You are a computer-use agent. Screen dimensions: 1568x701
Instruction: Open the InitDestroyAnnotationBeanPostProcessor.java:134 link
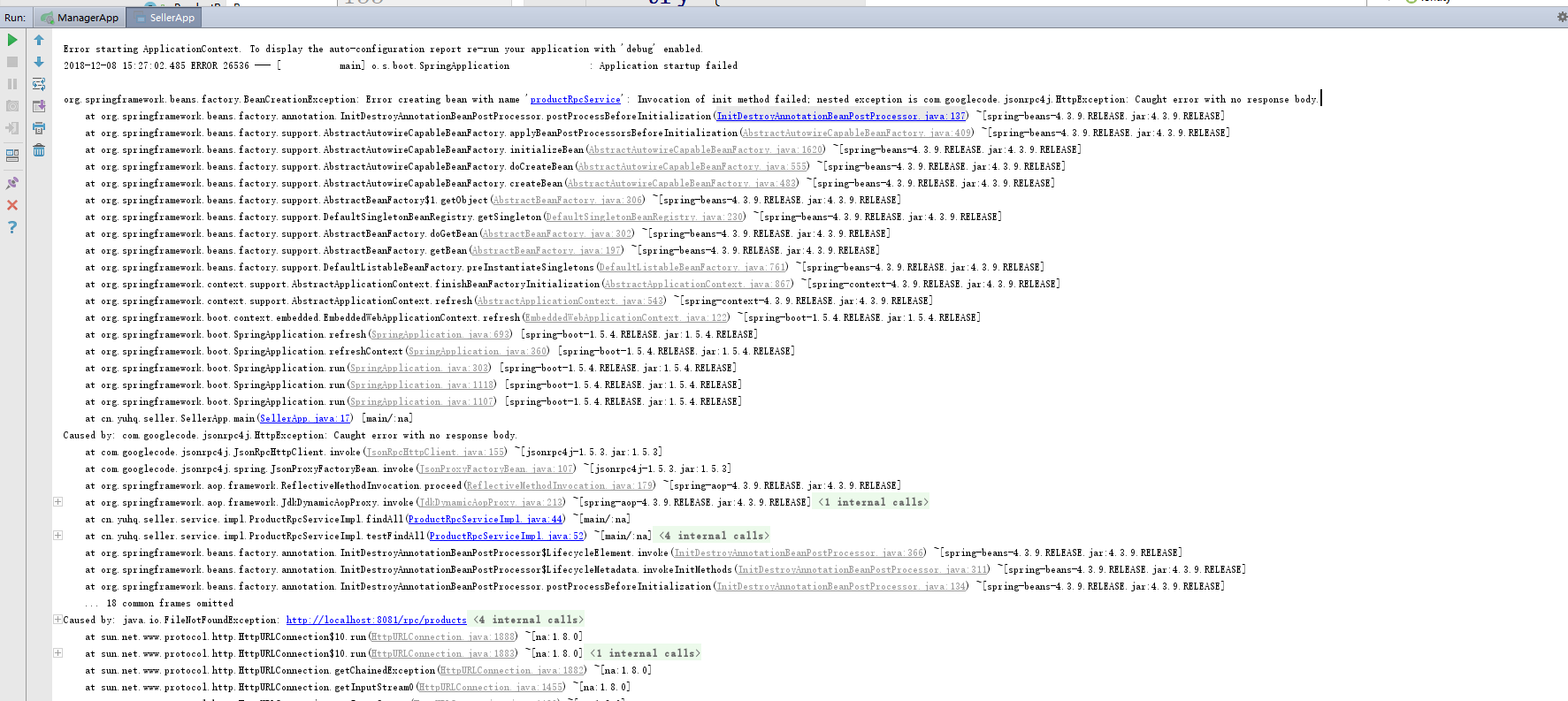tap(841, 587)
